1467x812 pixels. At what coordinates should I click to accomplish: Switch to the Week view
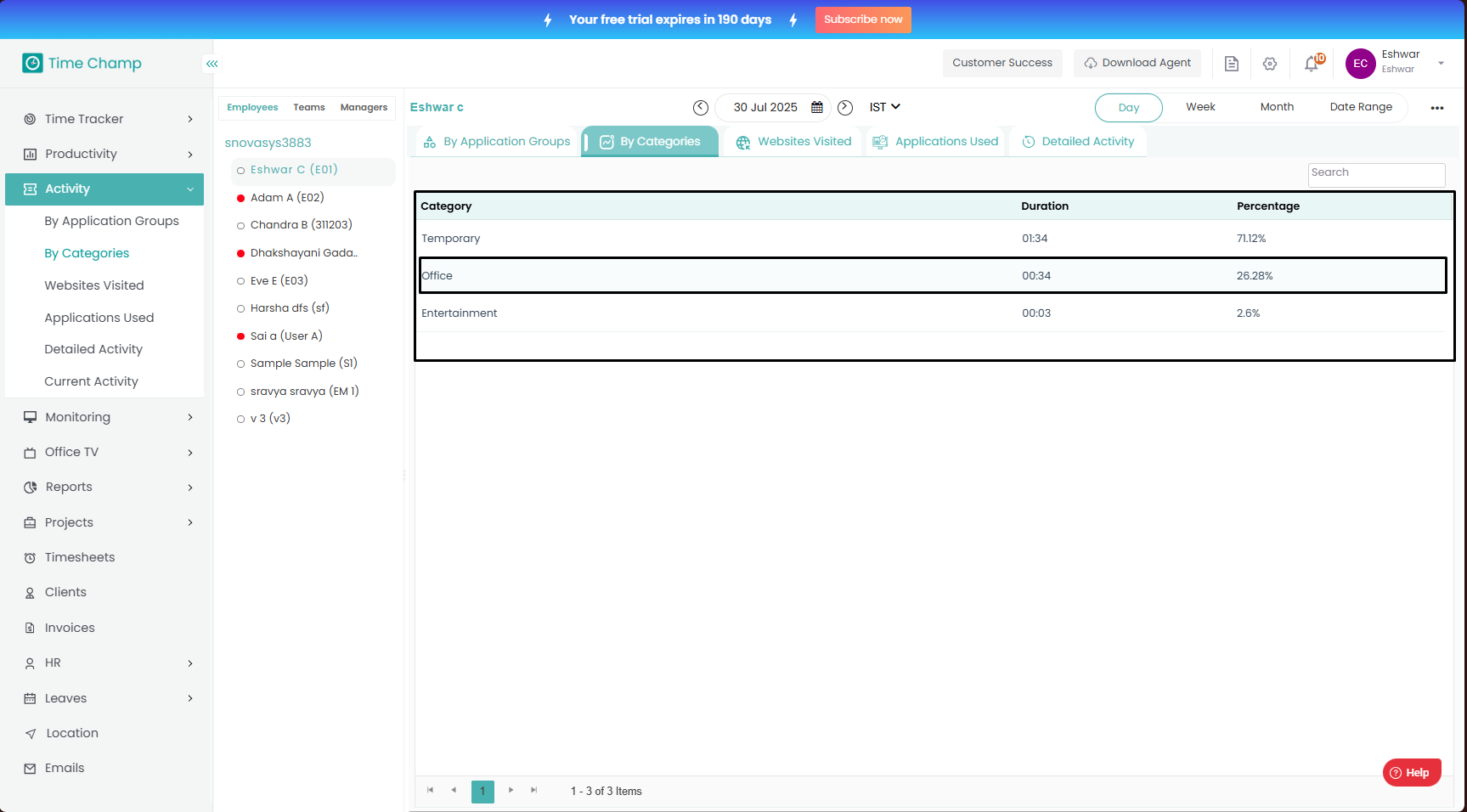(1200, 107)
